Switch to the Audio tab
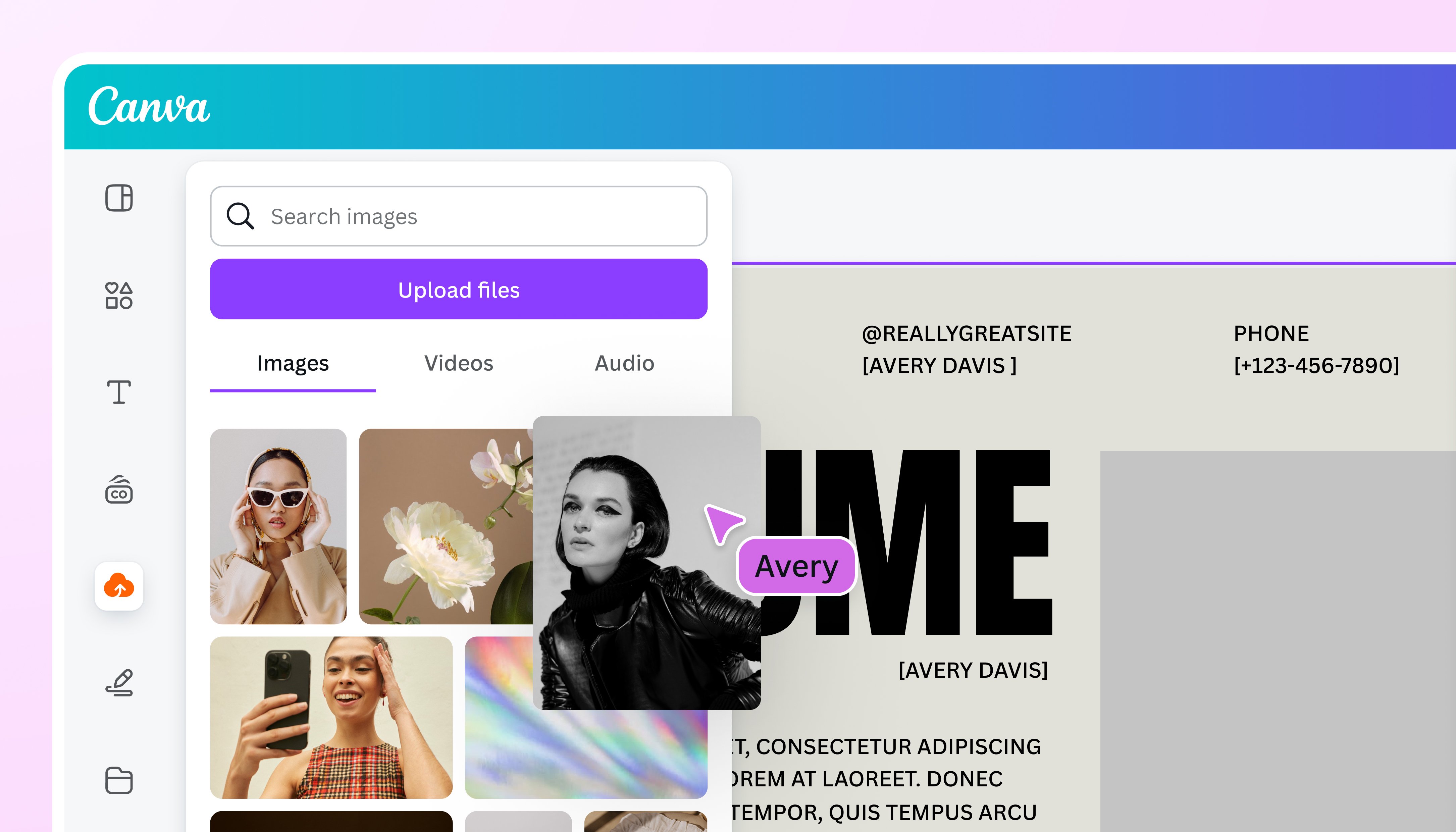The image size is (1456, 832). pyautogui.click(x=624, y=363)
